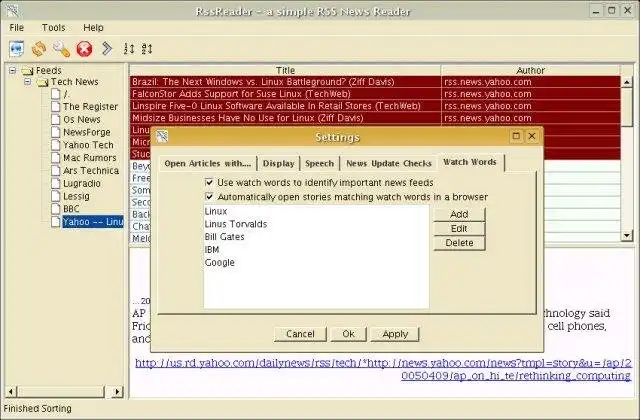Click the document icon beside Mac Rumors
The width and height of the screenshot is (640, 420).
pyautogui.click(x=56, y=158)
